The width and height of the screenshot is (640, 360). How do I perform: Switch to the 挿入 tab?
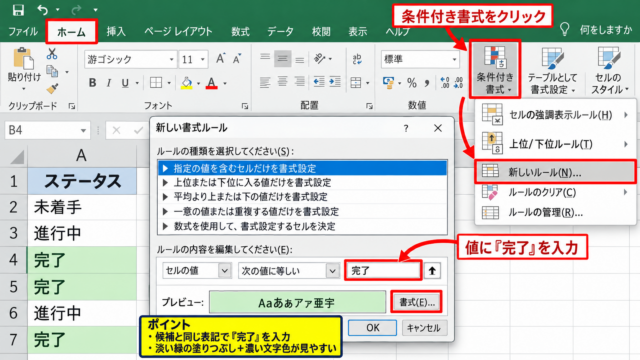(116, 31)
